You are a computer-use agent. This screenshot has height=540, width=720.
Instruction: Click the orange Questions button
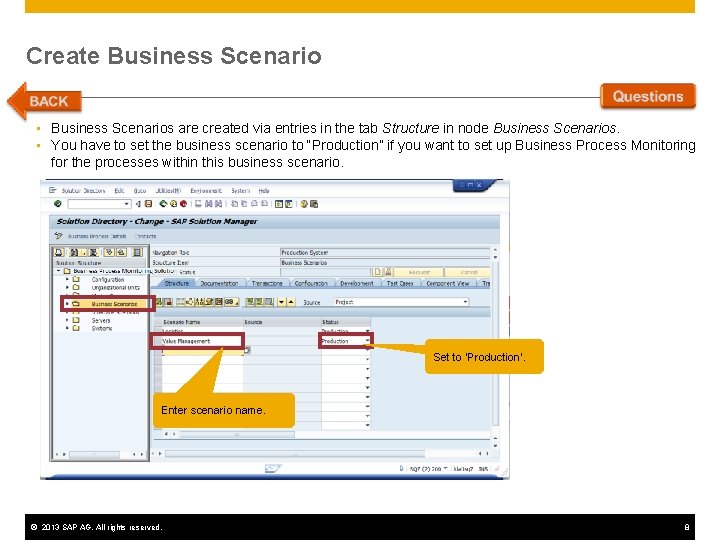648,96
